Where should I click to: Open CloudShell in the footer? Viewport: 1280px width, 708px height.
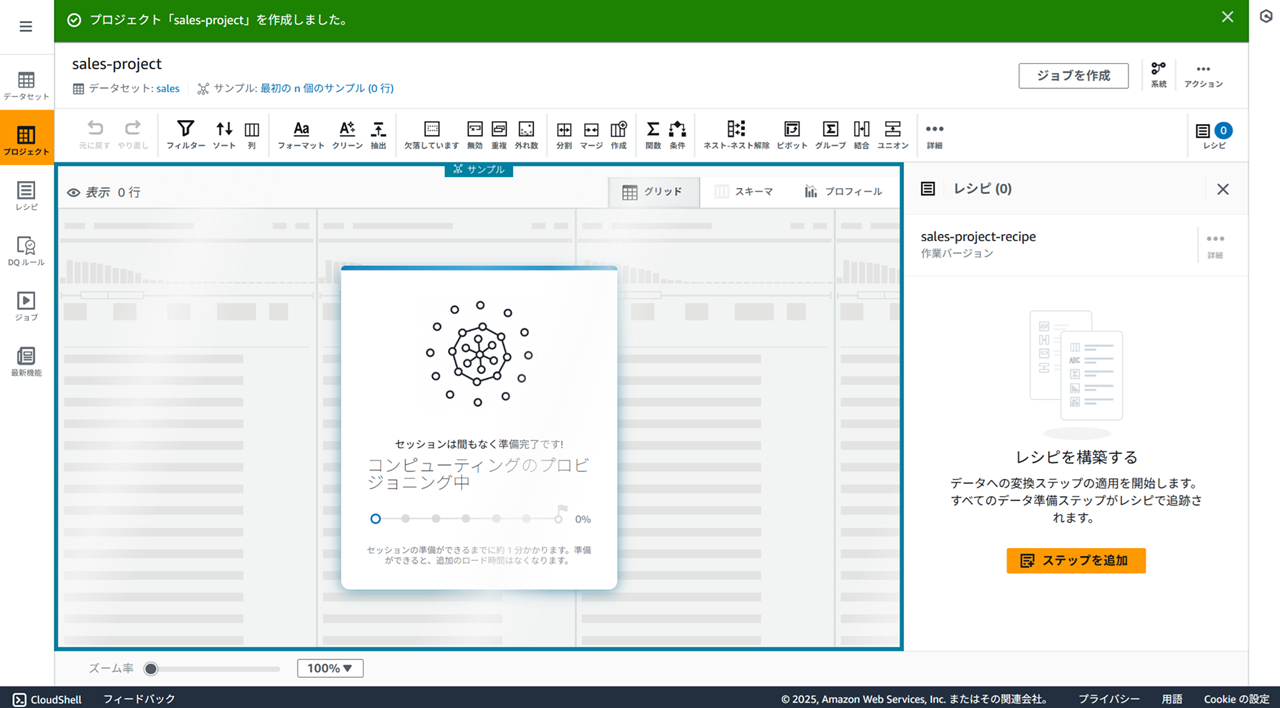pos(47,699)
